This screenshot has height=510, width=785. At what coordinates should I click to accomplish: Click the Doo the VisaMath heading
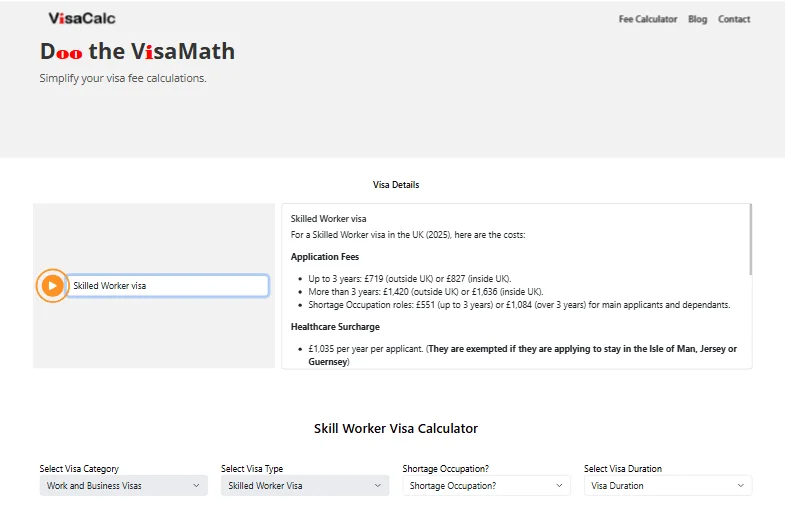pyautogui.click(x=137, y=51)
